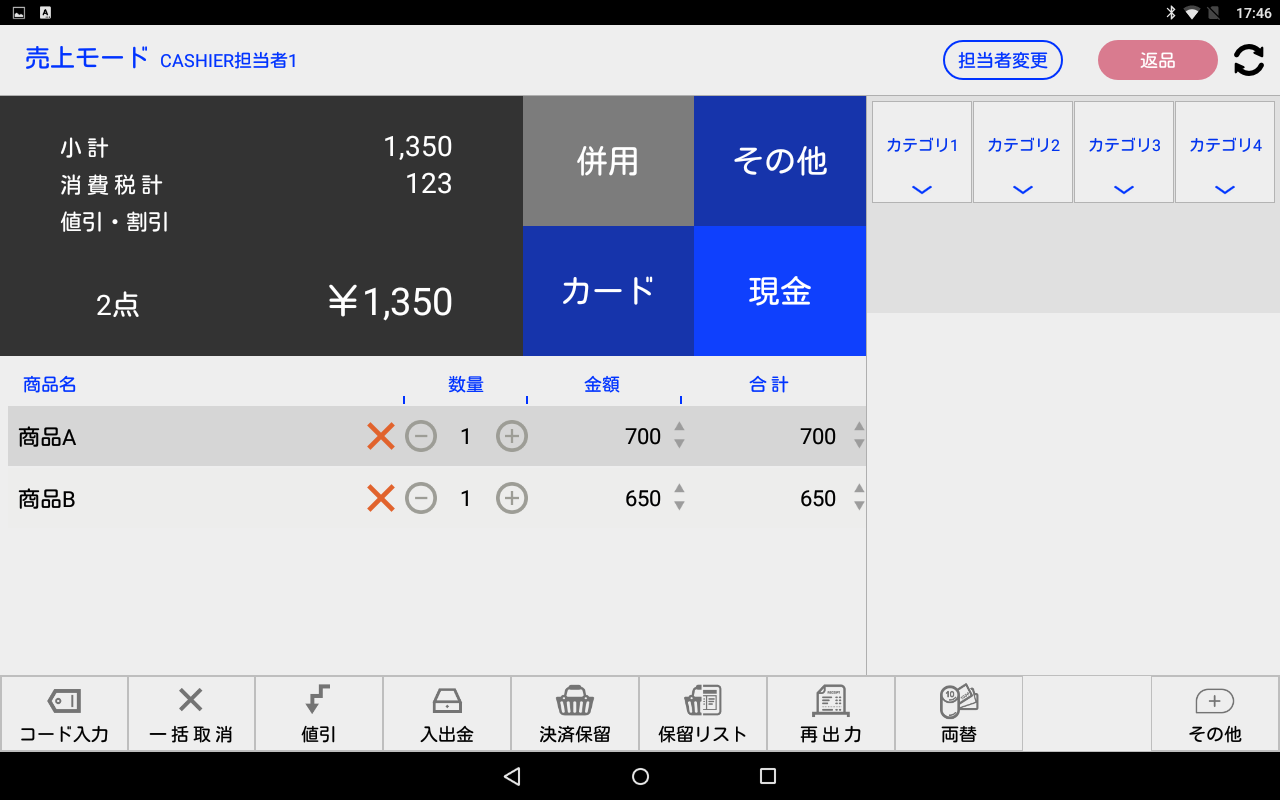This screenshot has width=1280, height=800.
Task: Choose 併用 combined payment
Action: coord(608,161)
